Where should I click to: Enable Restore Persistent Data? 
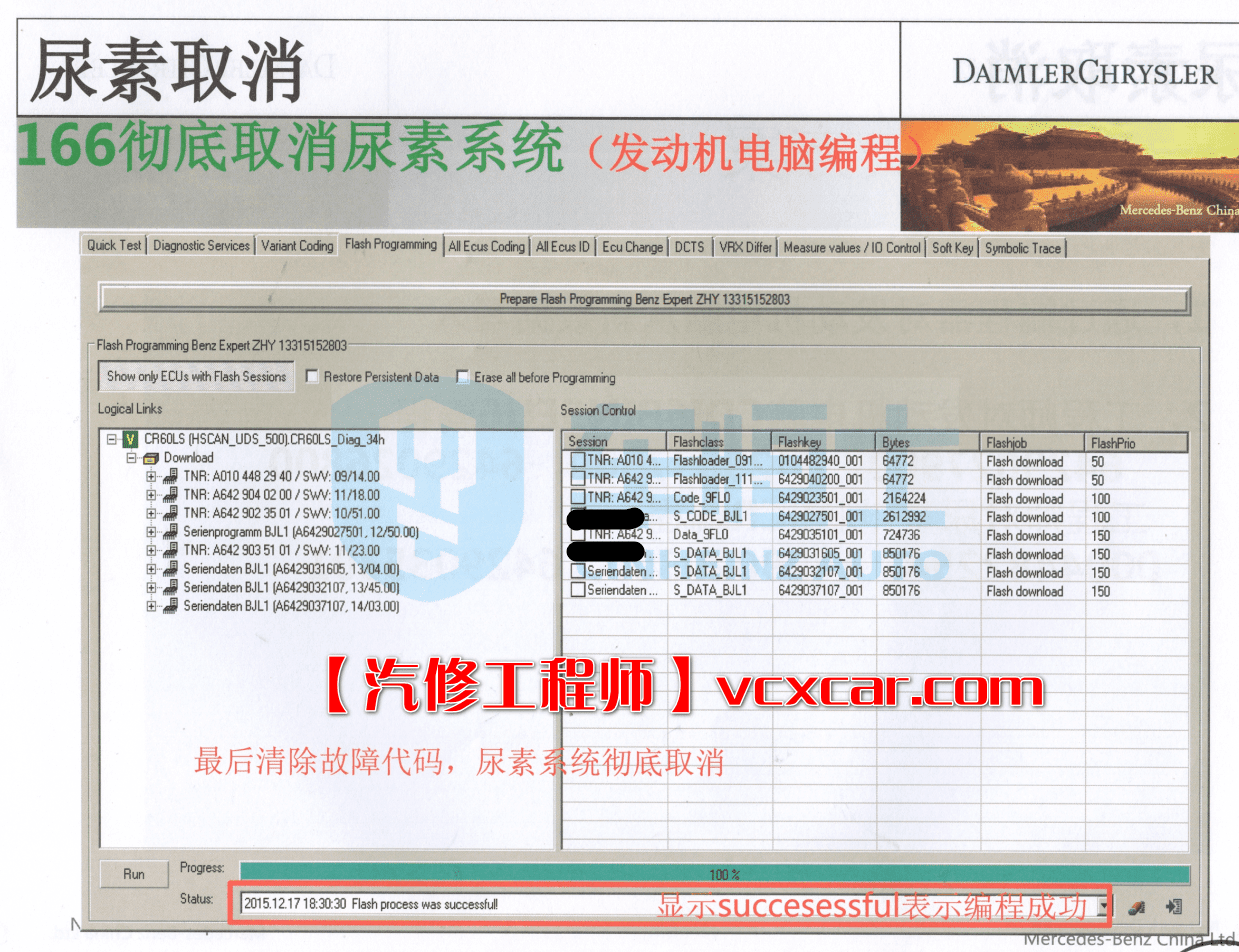[312, 377]
